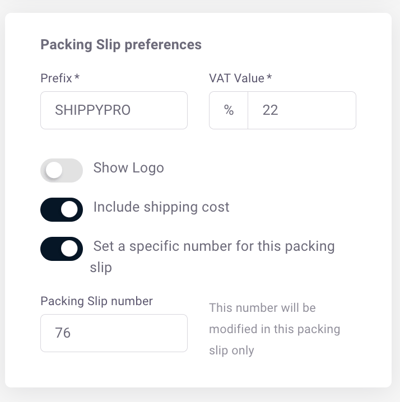Click the required asterisk next to Prefix
Image resolution: width=400 pixels, height=402 pixels.
(x=77, y=77)
